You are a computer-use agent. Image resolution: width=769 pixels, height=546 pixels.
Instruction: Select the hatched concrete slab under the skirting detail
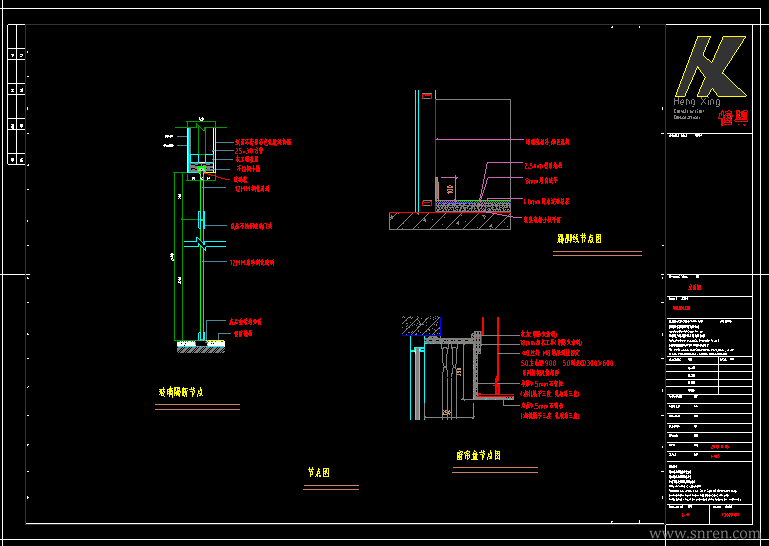tap(450, 221)
